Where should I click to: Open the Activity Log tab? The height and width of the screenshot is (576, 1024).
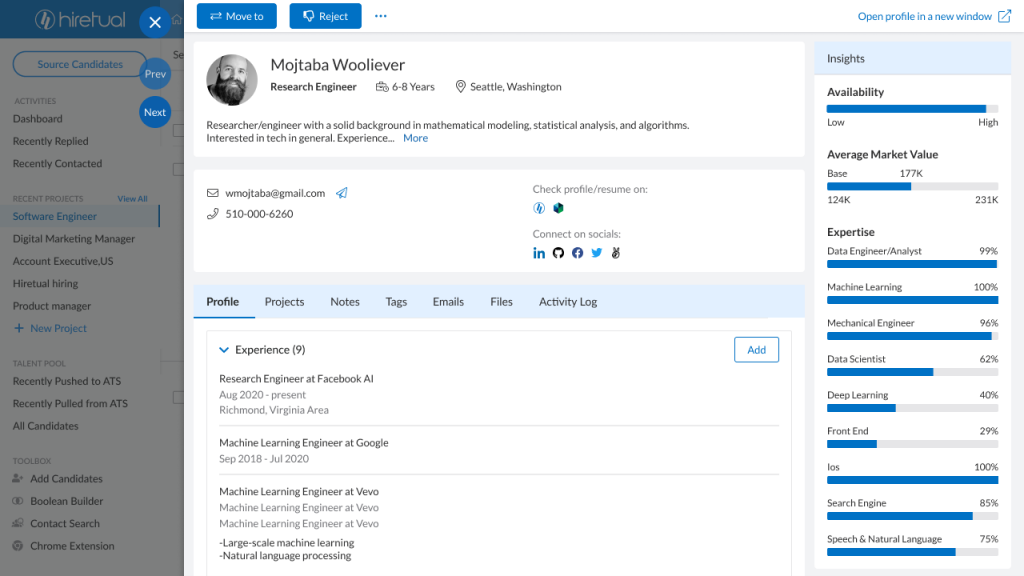click(x=568, y=302)
